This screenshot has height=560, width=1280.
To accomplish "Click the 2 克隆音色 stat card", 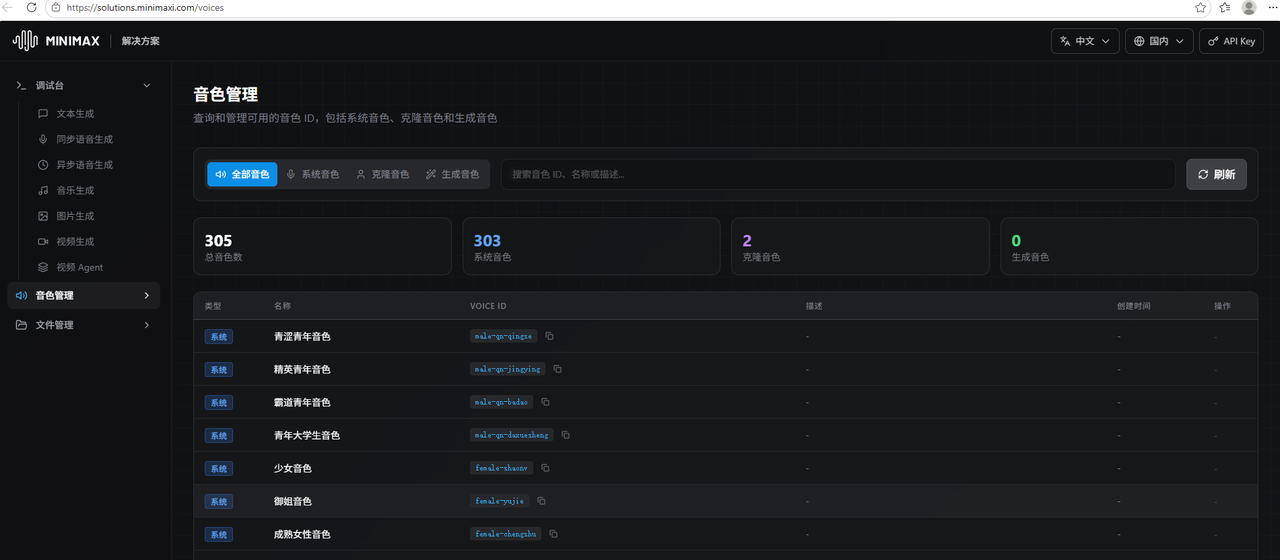I will coord(860,246).
